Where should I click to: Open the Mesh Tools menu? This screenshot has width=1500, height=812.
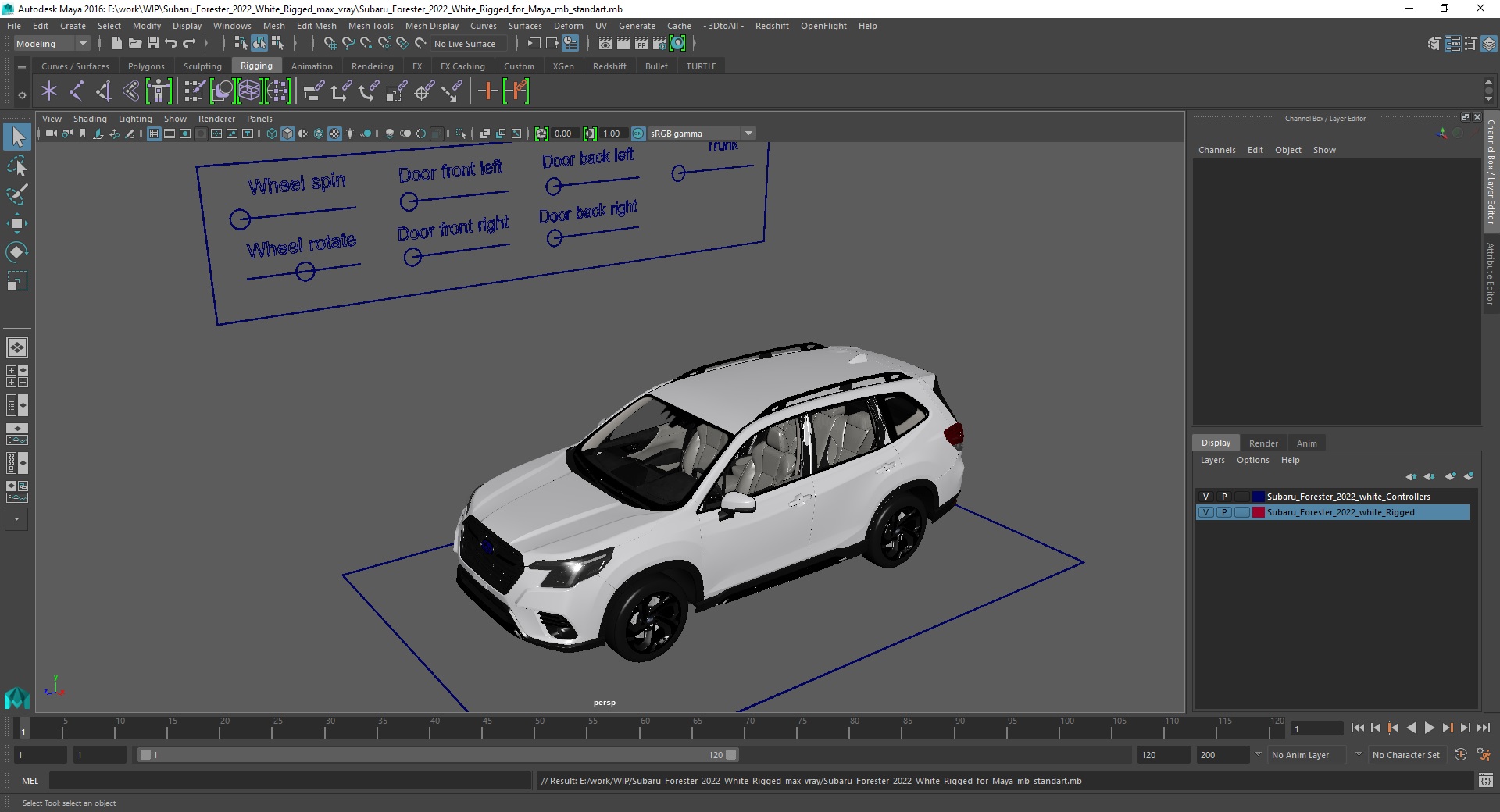tap(370, 26)
